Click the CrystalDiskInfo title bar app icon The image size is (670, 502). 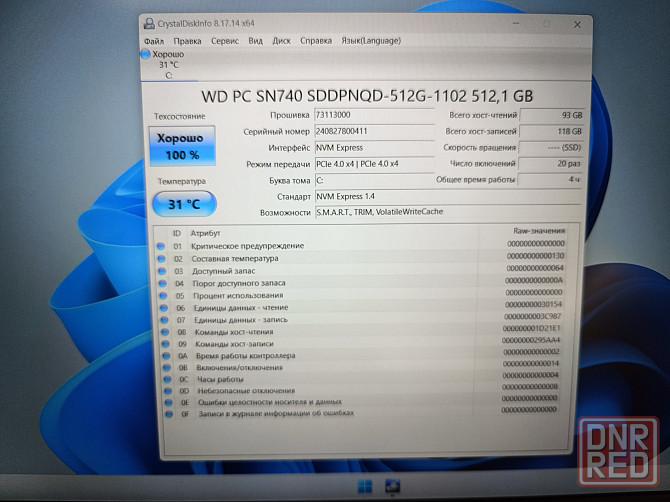150,22
